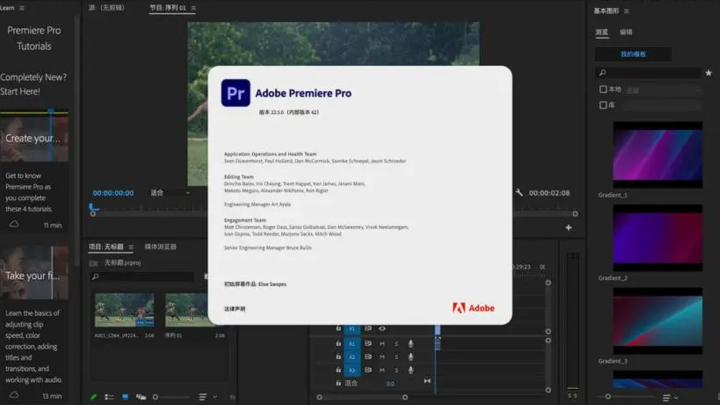This screenshot has width=720, height=405.
Task: Select the Gradient_1 template thumbnail
Action: [x=658, y=155]
